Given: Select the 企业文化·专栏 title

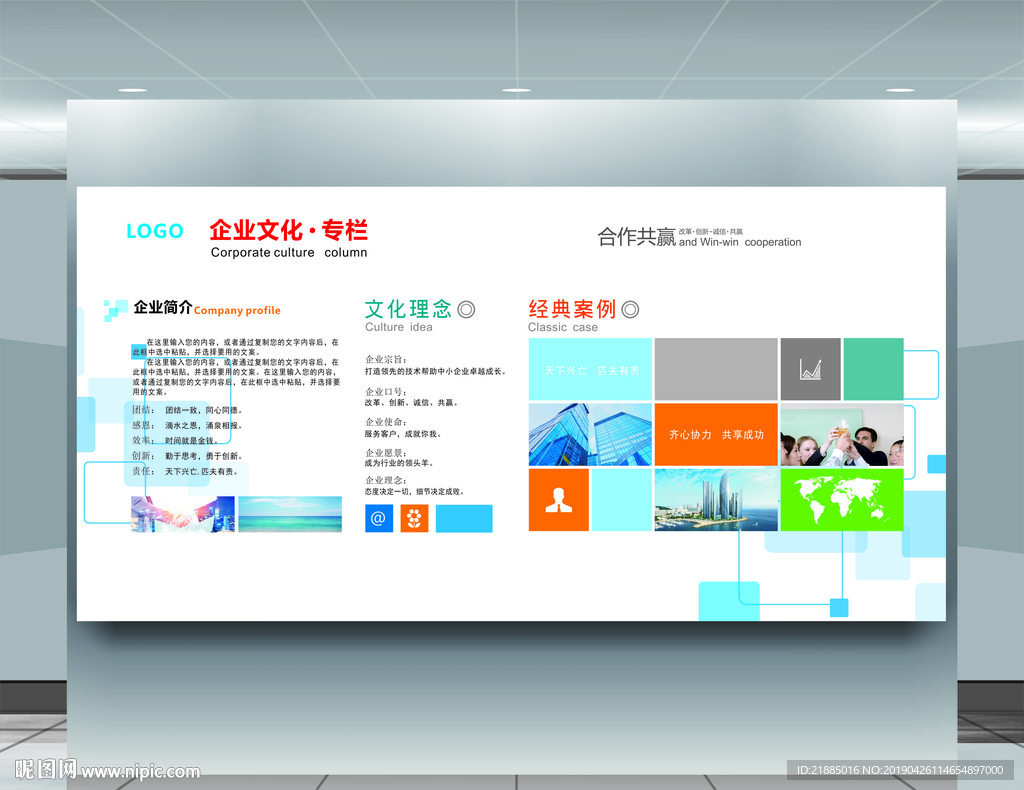Looking at the screenshot, I should (x=288, y=230).
